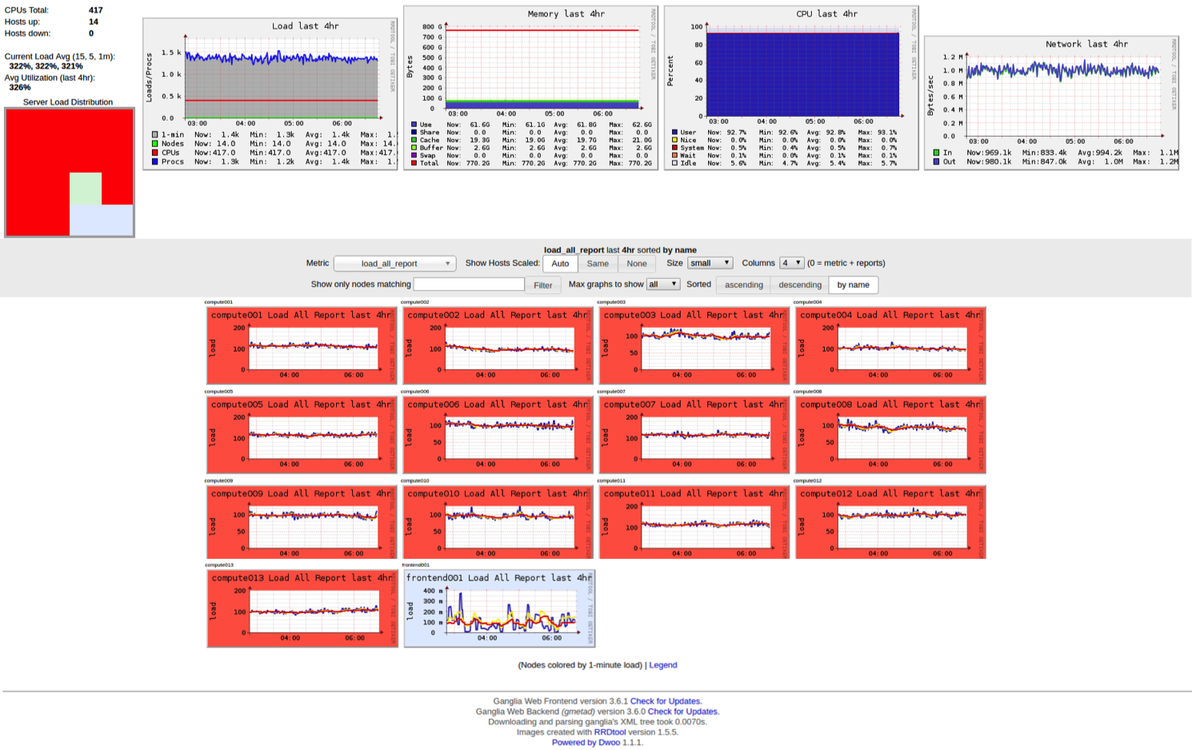Click the CPUs Total value 417
This screenshot has width=1200, height=750.
point(95,9)
